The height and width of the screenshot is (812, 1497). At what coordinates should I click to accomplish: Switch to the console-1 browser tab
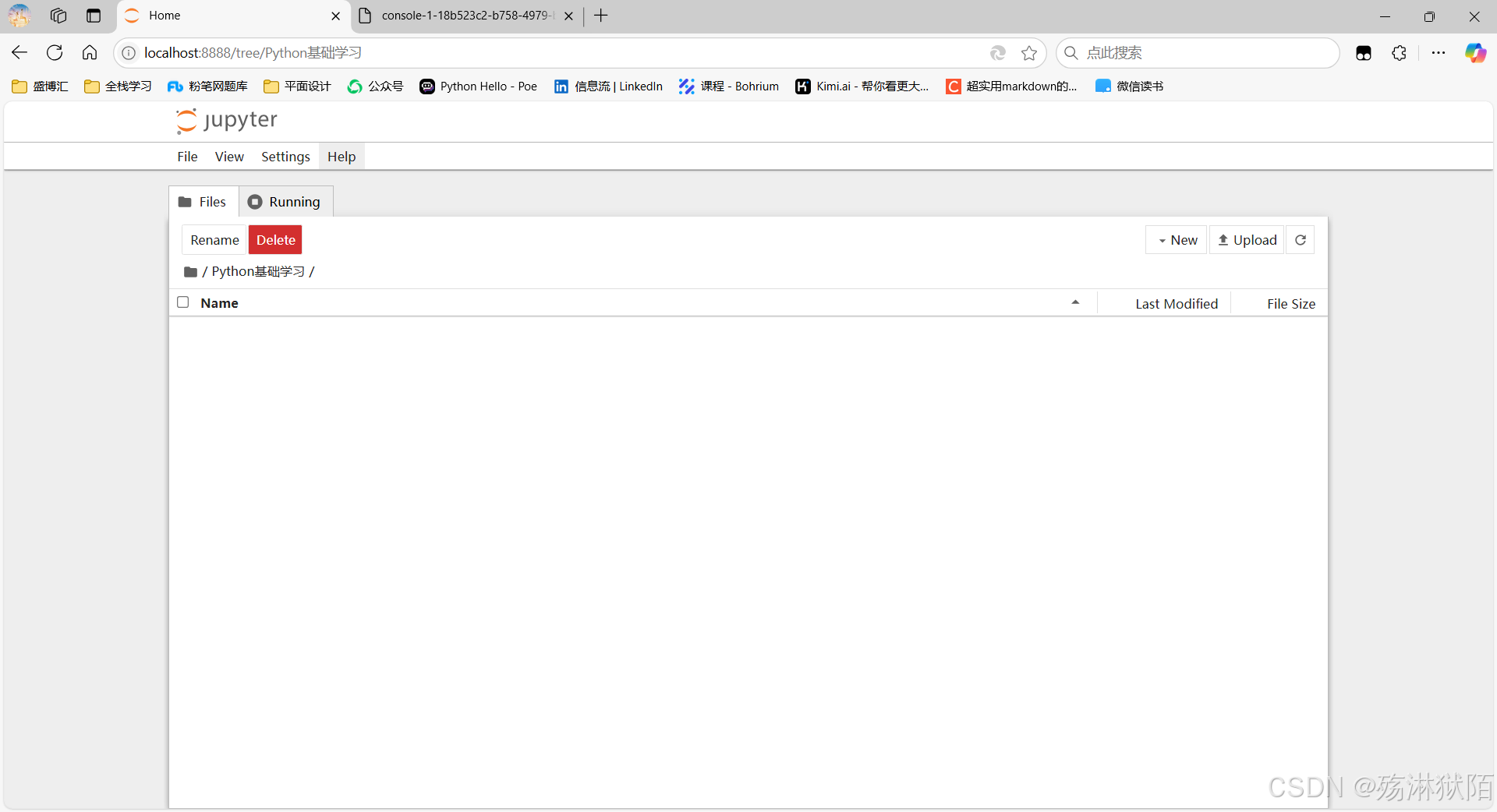point(466,16)
